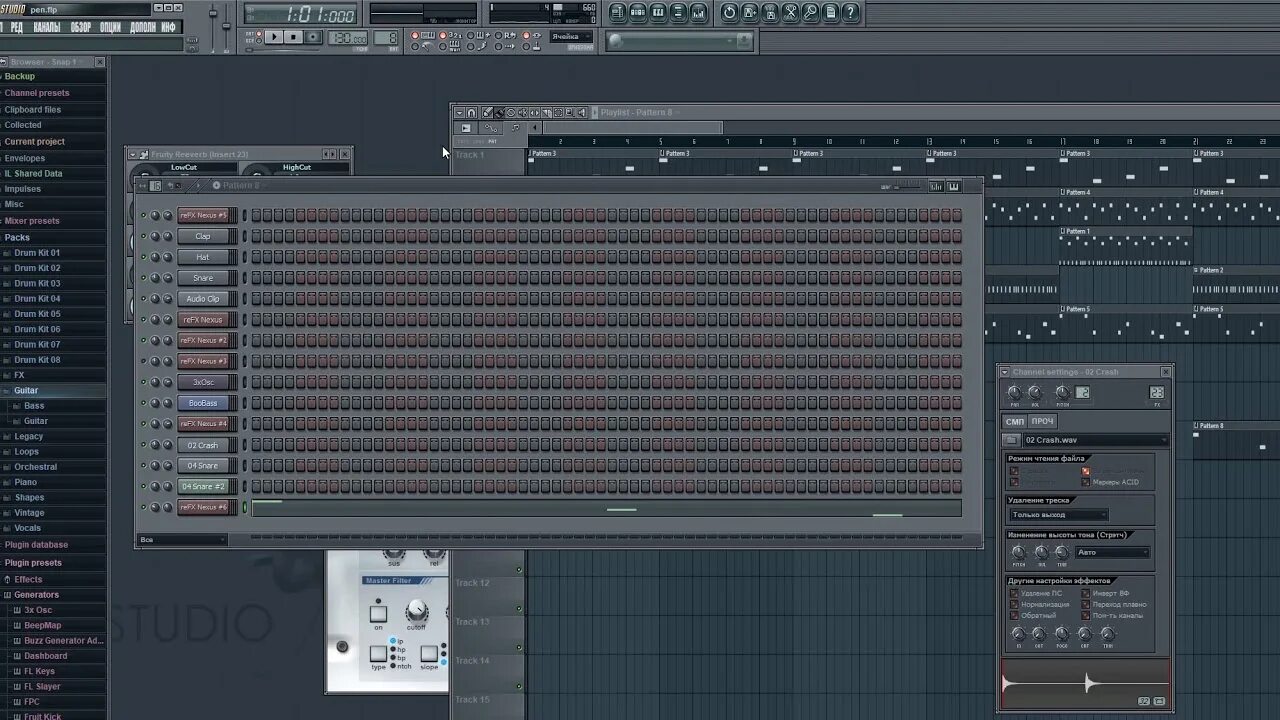Expand the Plugin presets folder in the browser
This screenshot has width=1280, height=720.
click(x=33, y=563)
